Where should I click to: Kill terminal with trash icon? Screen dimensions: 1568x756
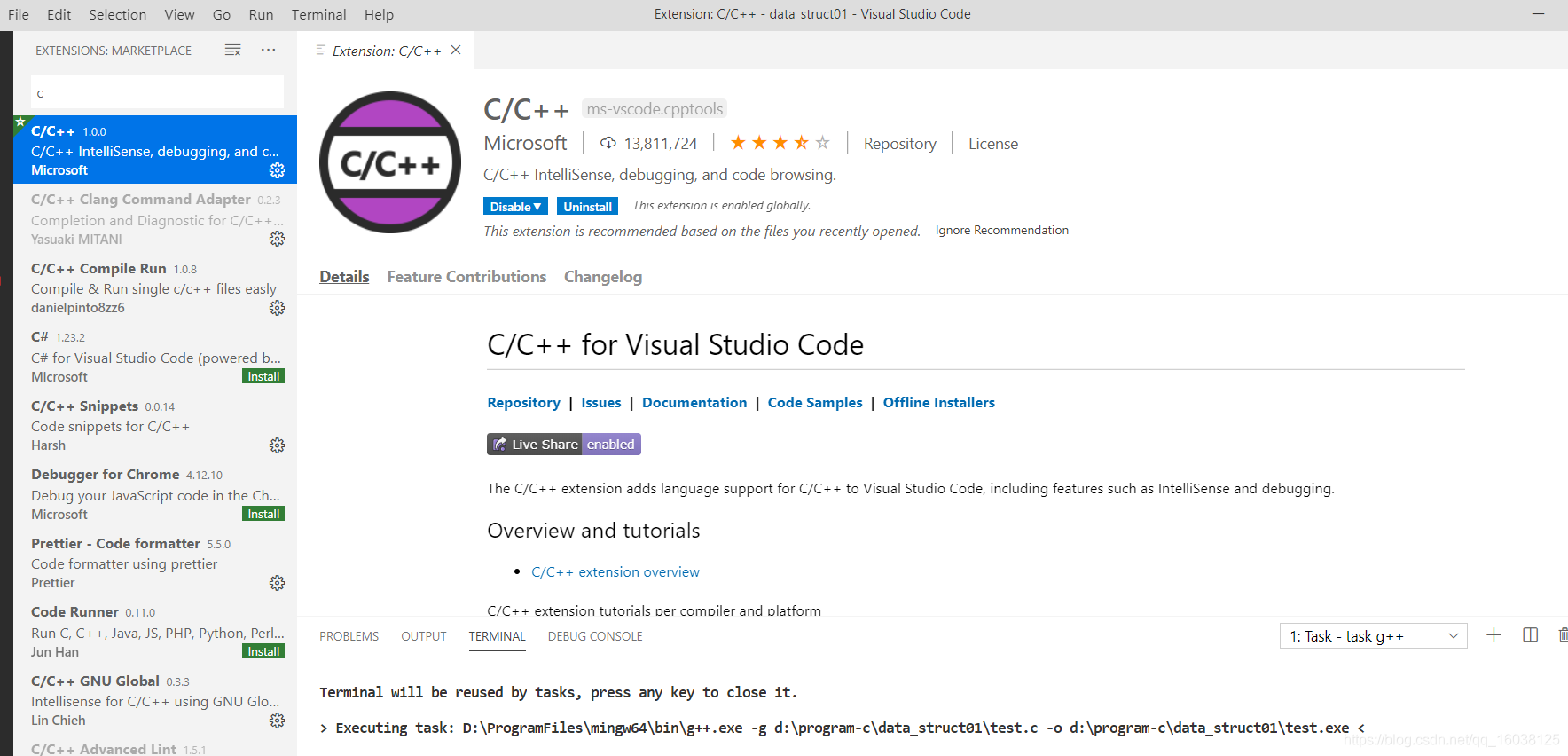point(1563,635)
